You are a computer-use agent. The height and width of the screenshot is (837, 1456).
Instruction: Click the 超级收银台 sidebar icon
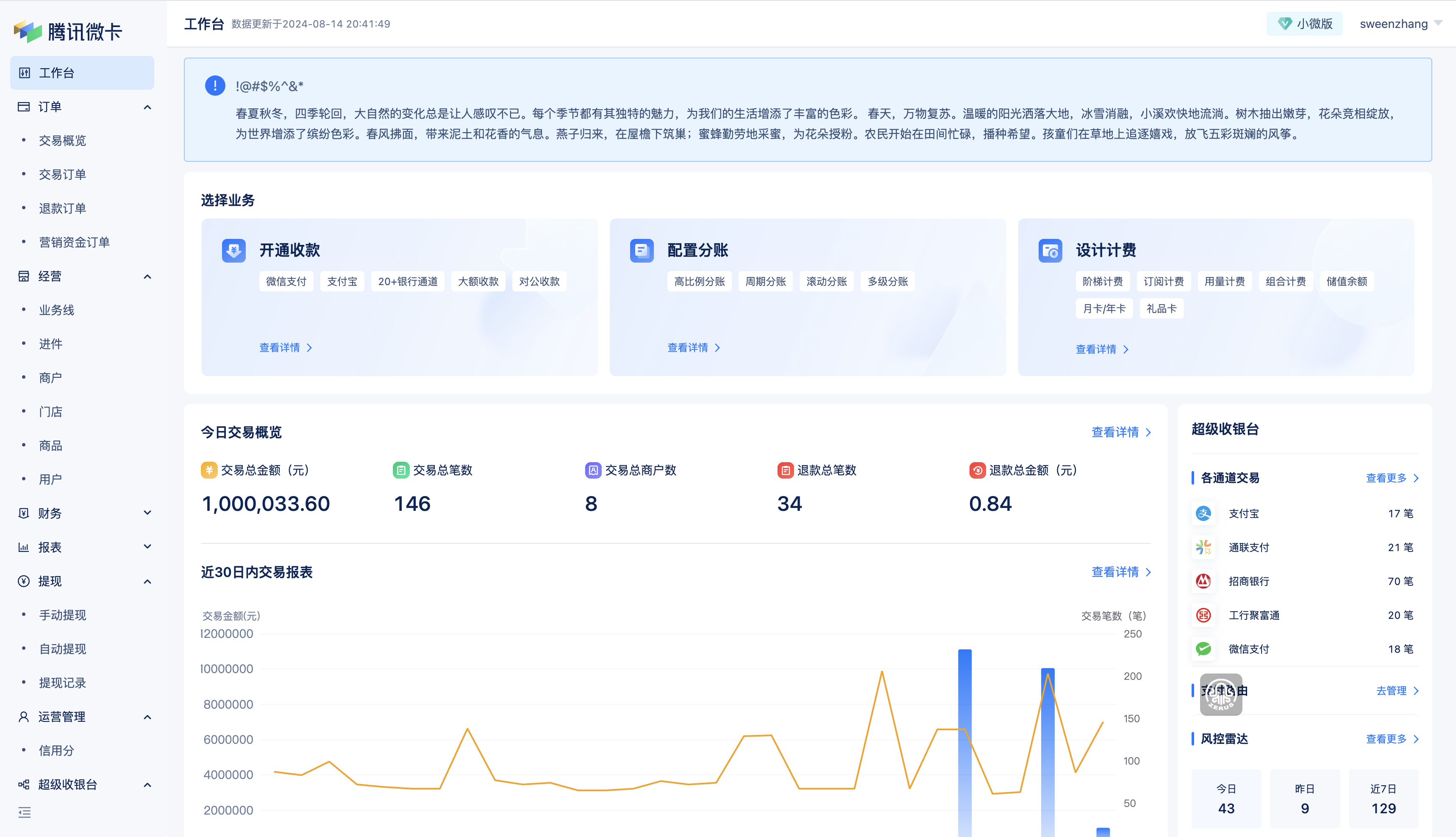(24, 784)
